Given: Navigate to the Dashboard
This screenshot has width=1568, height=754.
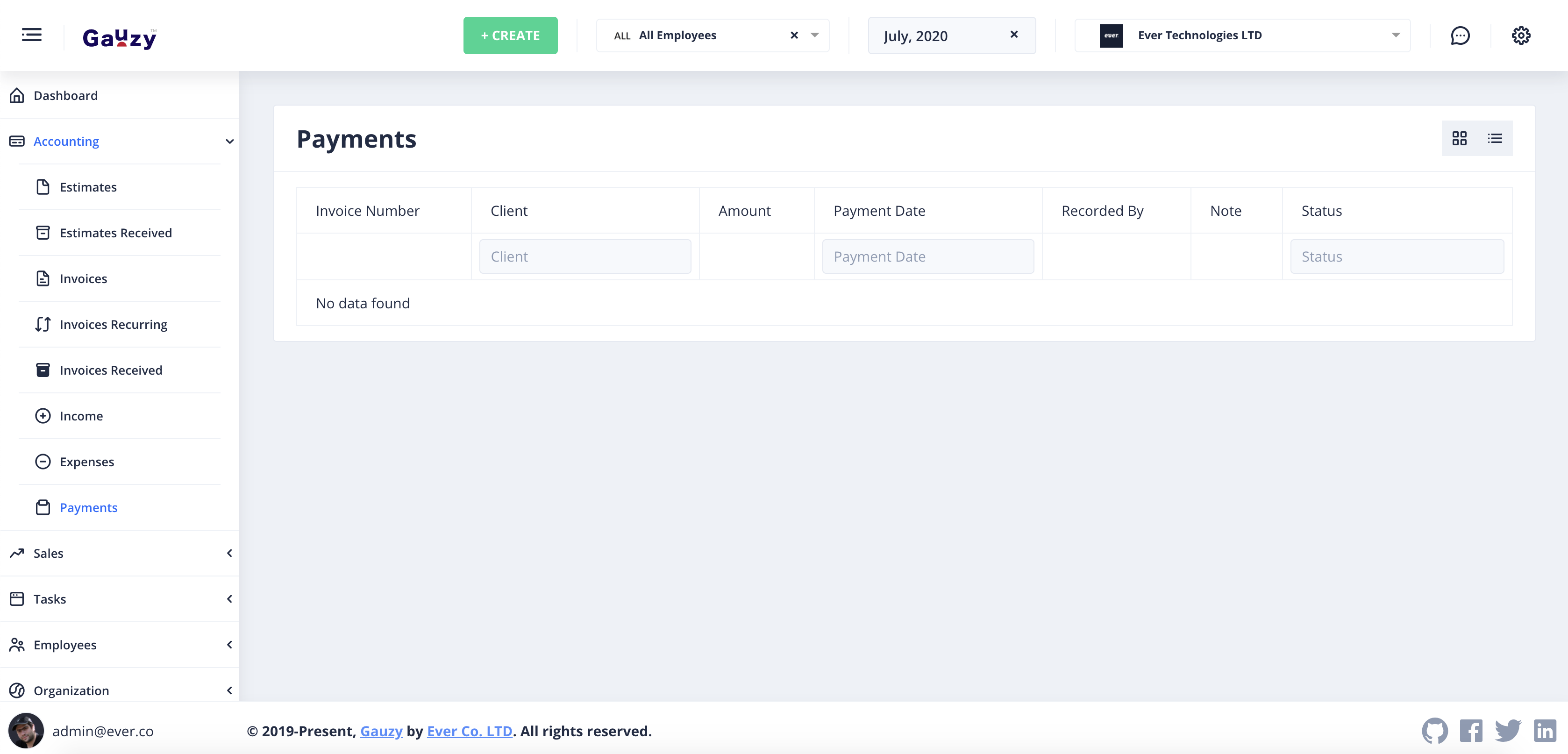Looking at the screenshot, I should (x=65, y=96).
